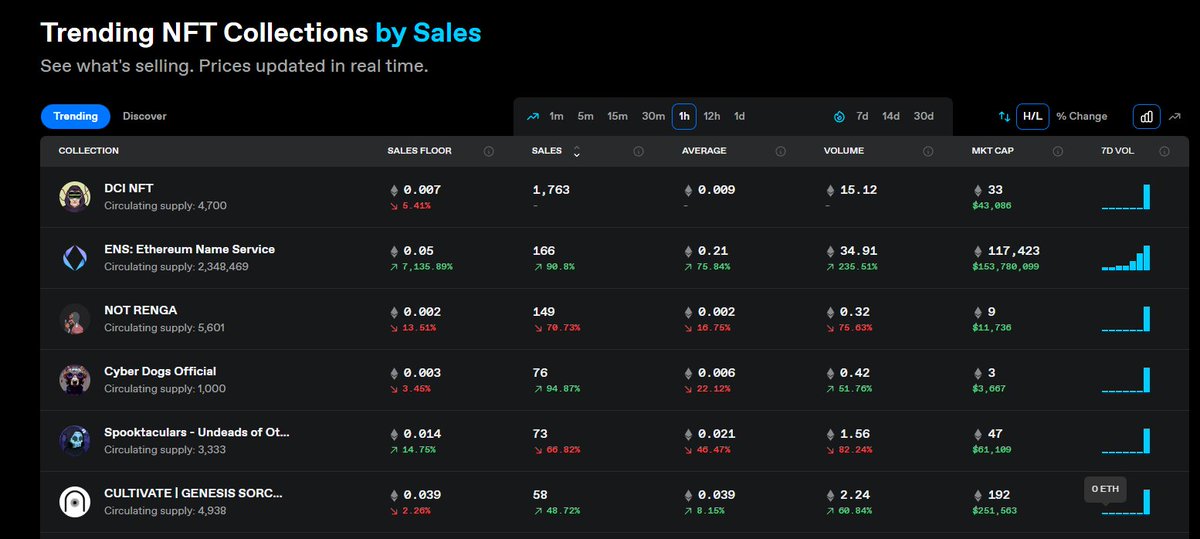Screen dimensions: 1200x539
Task: Select the 7d volume range
Action: click(x=862, y=116)
